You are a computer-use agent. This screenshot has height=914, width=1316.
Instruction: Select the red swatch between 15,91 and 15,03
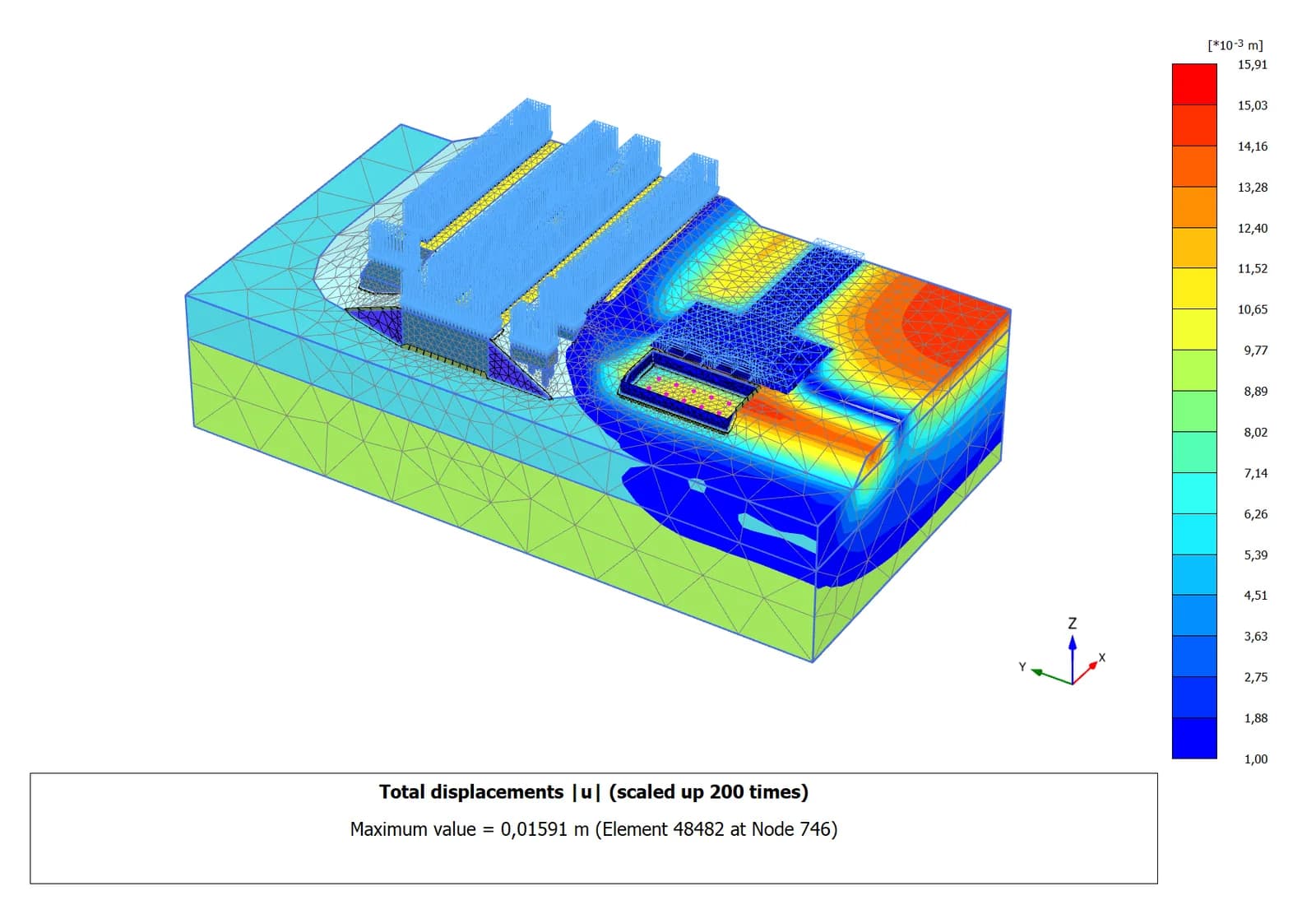point(1194,85)
